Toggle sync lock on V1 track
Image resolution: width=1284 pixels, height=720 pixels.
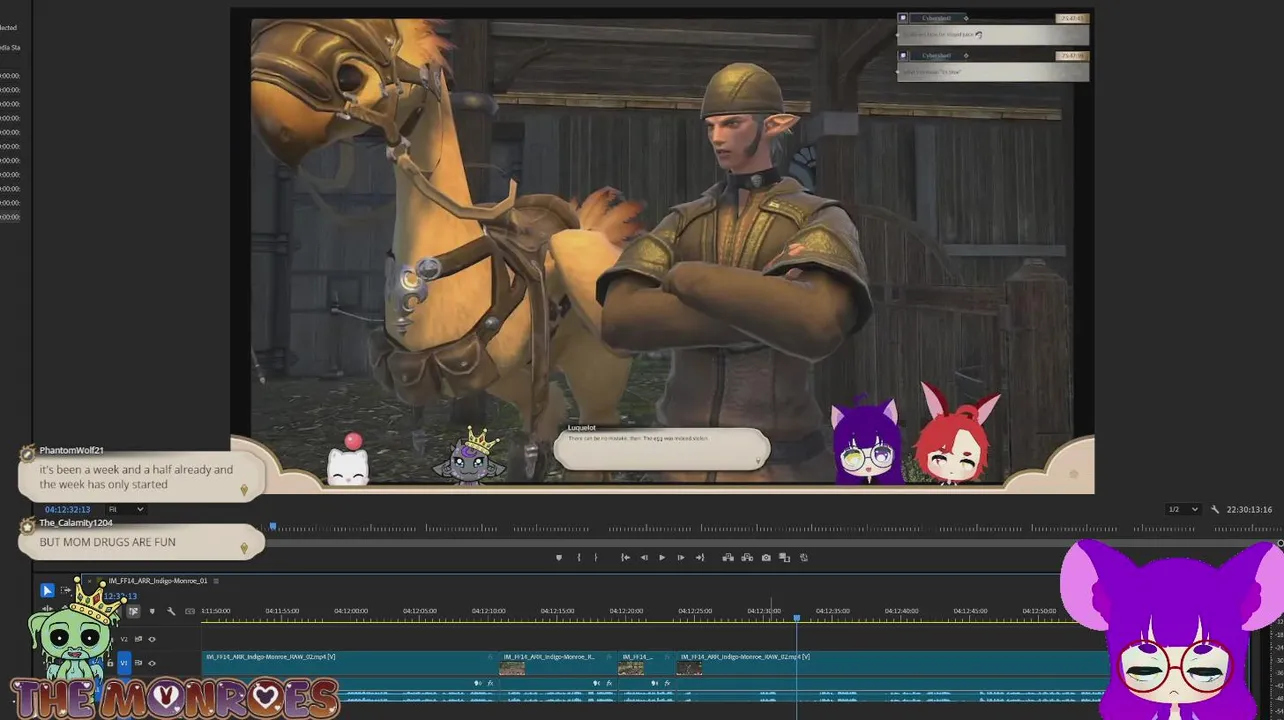click(139, 663)
